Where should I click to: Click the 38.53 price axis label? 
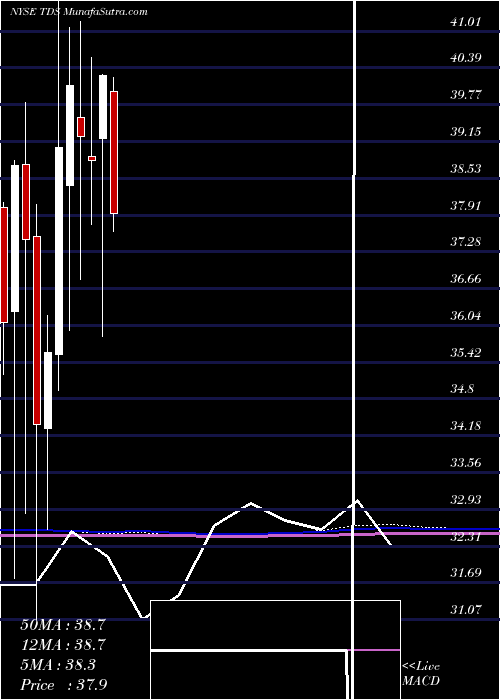(466, 169)
